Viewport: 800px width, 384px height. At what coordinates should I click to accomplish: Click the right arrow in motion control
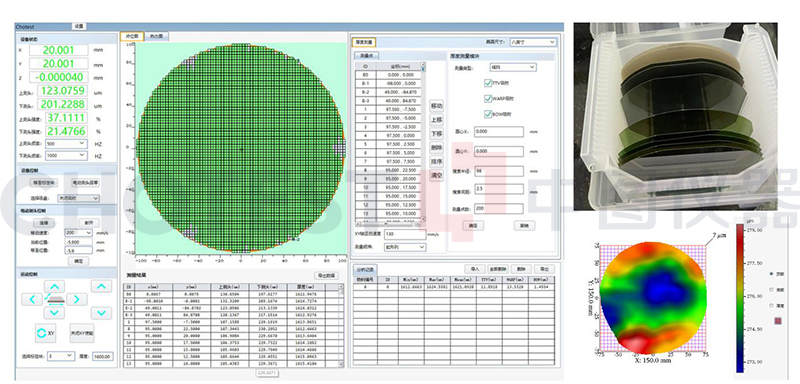coord(77,299)
